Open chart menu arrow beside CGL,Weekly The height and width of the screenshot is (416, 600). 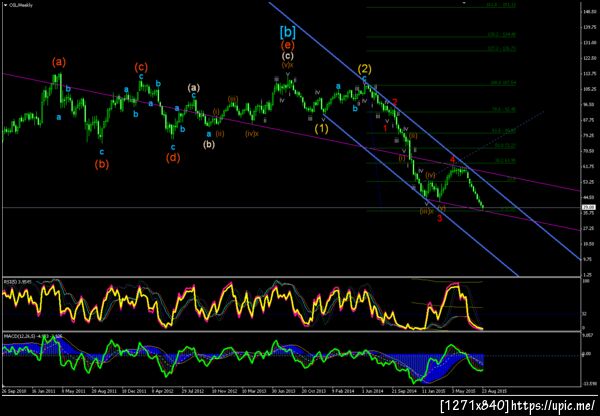5,5
